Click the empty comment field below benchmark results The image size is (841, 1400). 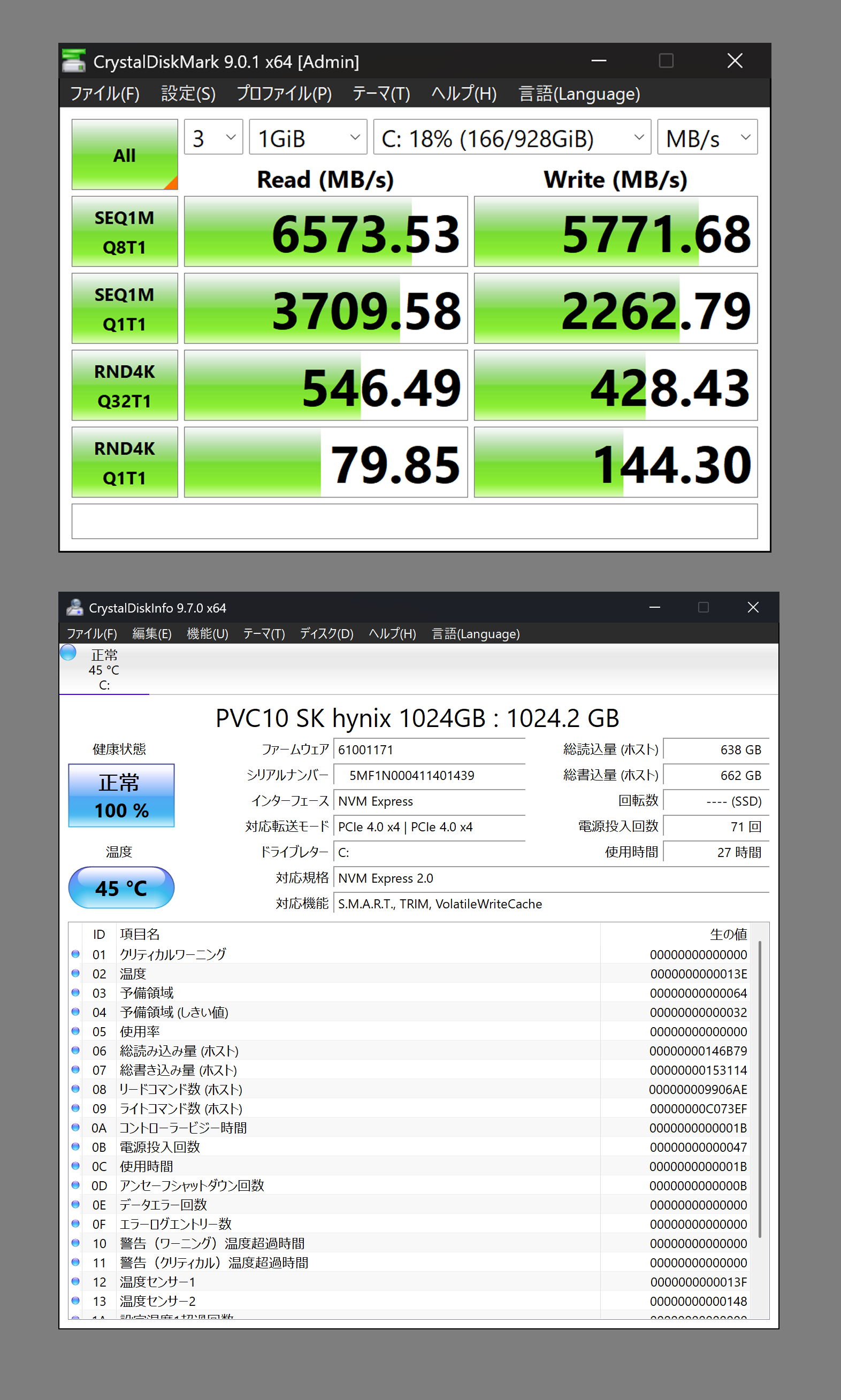[x=414, y=521]
